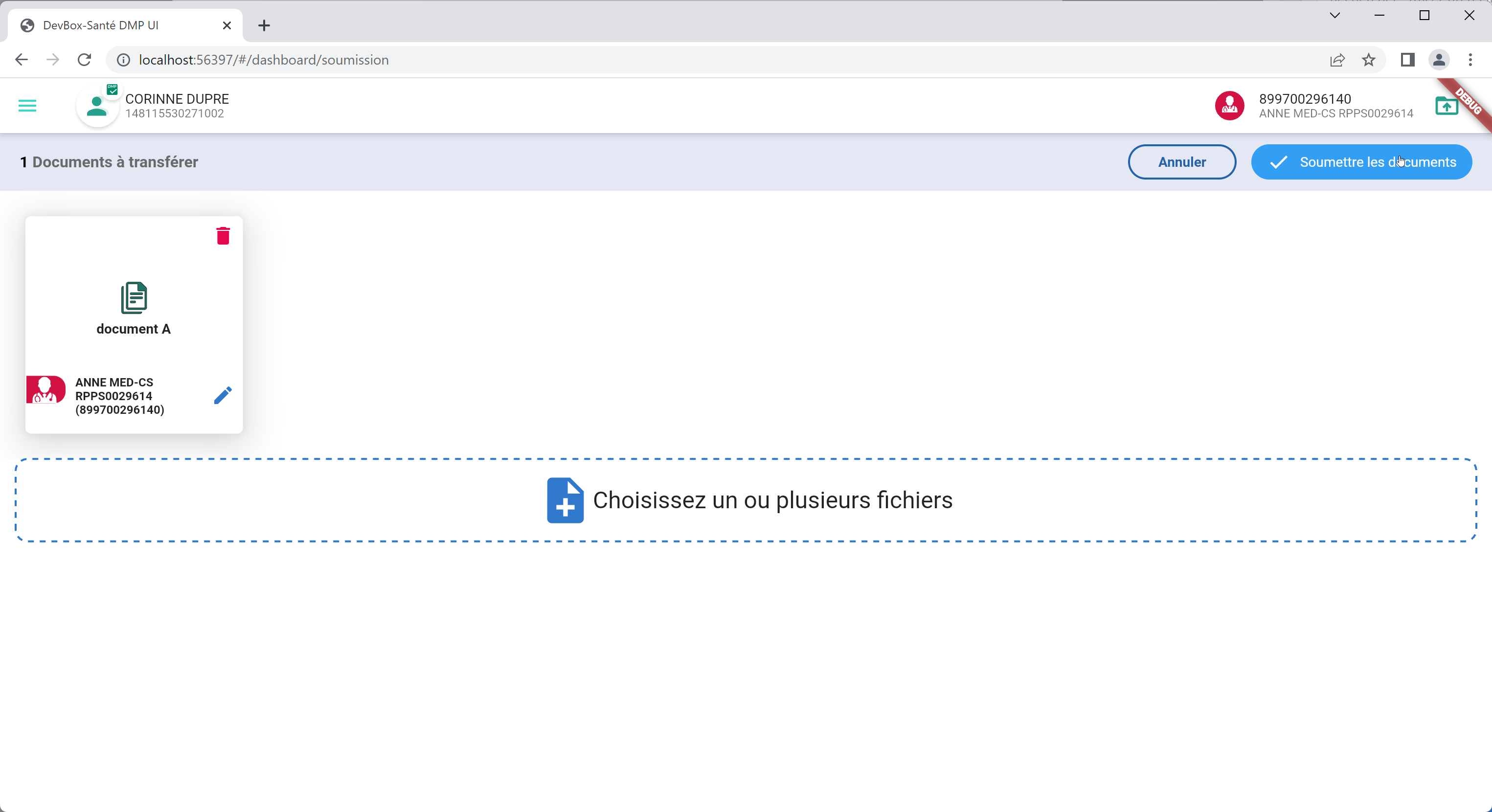Share this page from the address bar
1492x812 pixels.
coord(1337,60)
